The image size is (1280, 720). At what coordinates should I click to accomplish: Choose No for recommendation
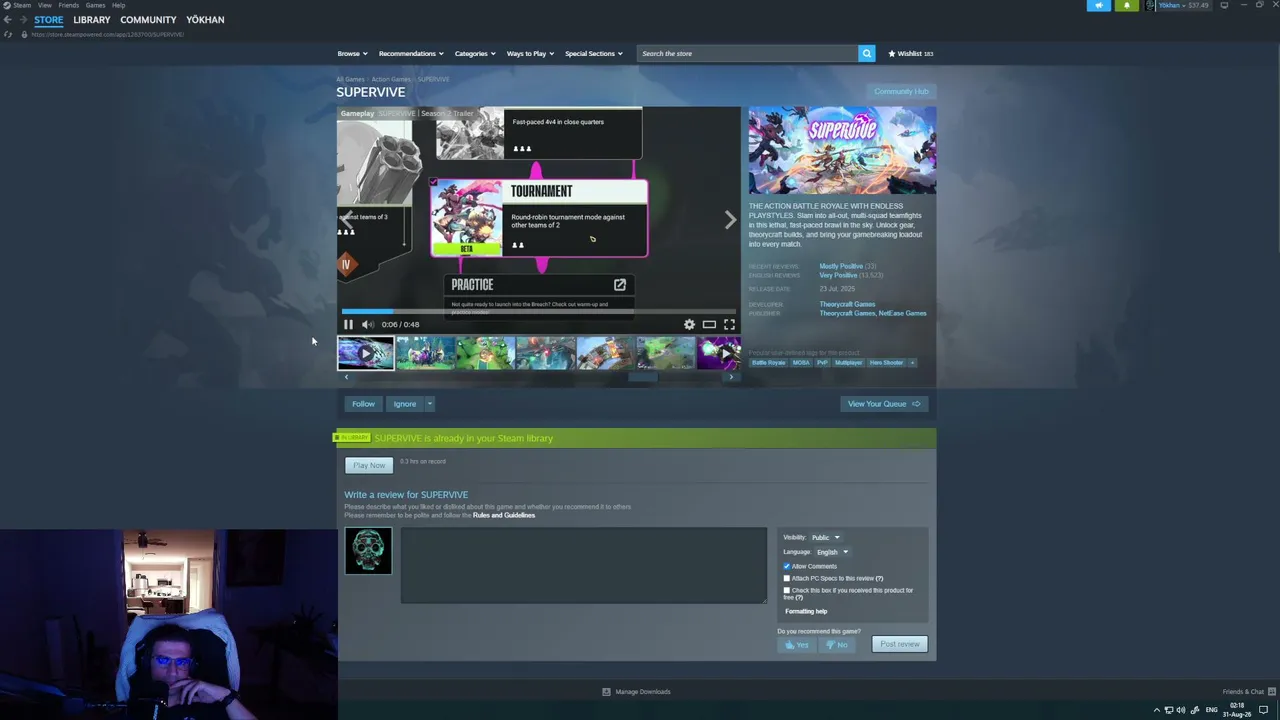point(836,645)
